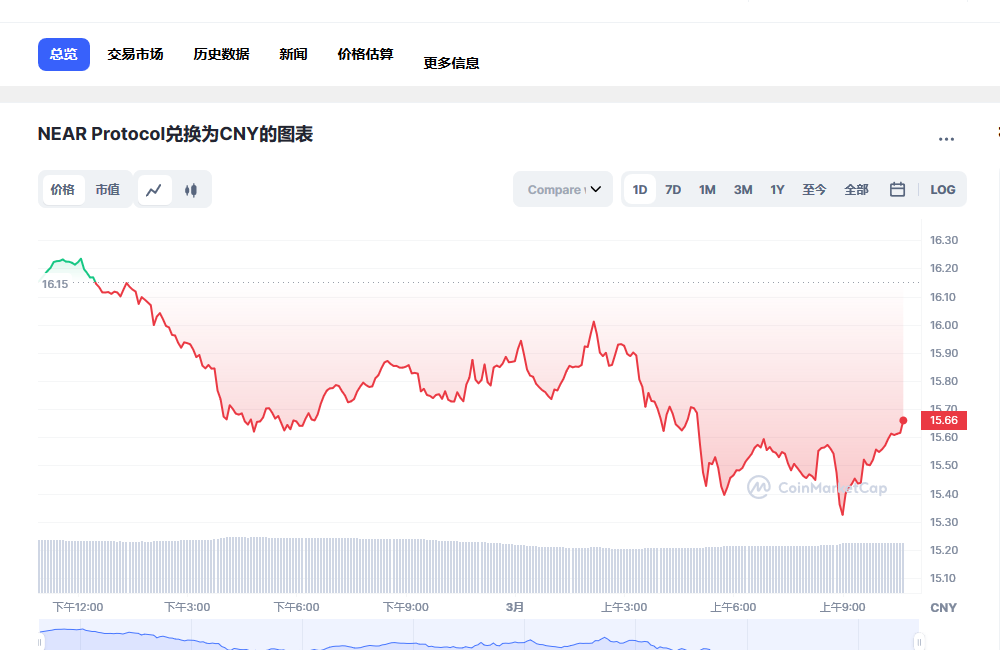Switch to 价格估算 tab
This screenshot has height=650, width=1000.
[365, 54]
